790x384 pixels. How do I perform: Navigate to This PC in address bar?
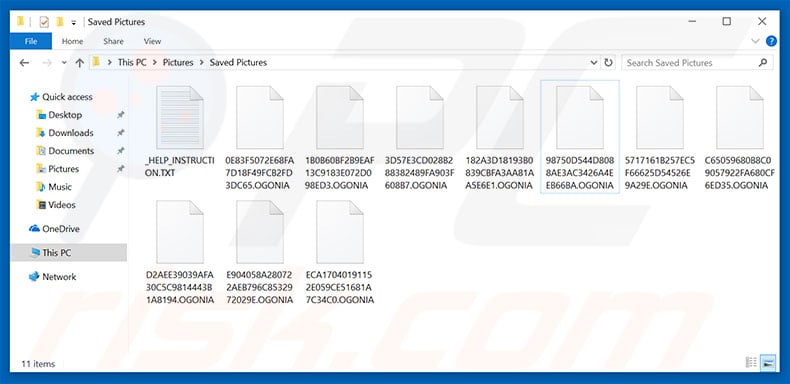click(x=132, y=62)
